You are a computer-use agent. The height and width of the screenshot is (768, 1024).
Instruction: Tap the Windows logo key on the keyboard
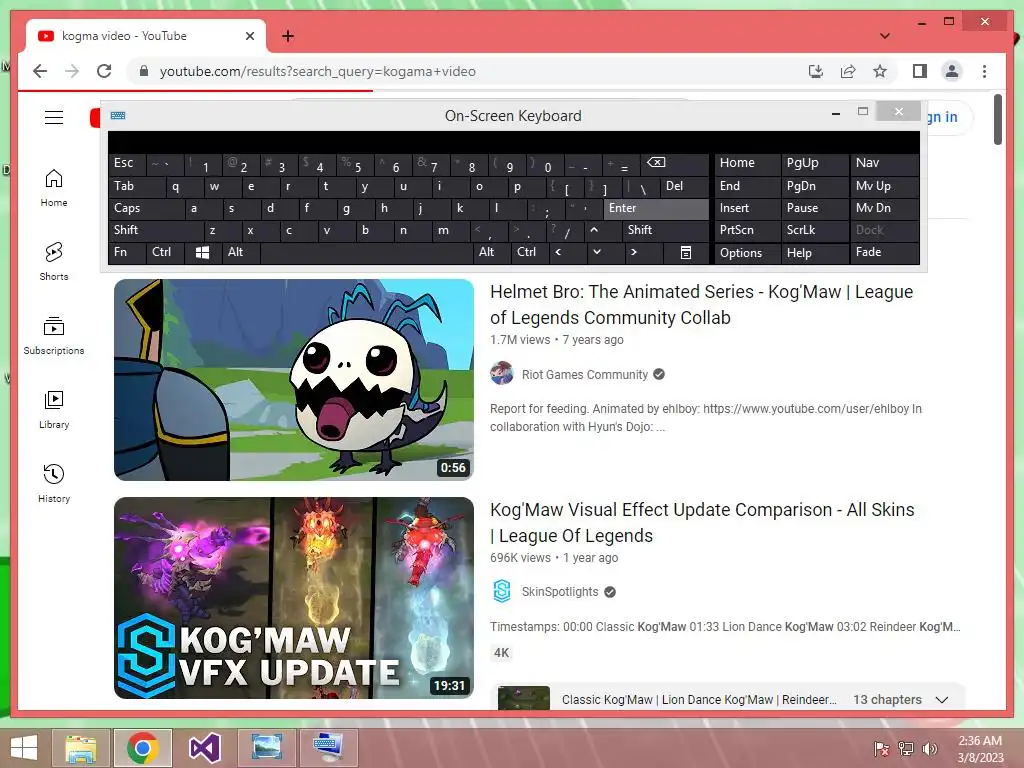pos(202,252)
